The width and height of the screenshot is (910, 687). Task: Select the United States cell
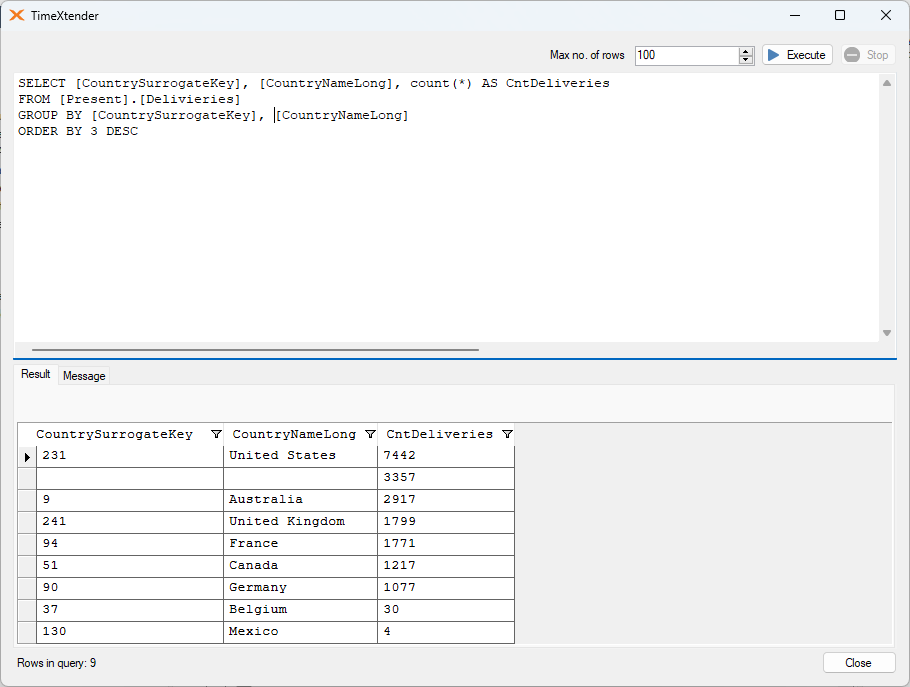click(300, 456)
